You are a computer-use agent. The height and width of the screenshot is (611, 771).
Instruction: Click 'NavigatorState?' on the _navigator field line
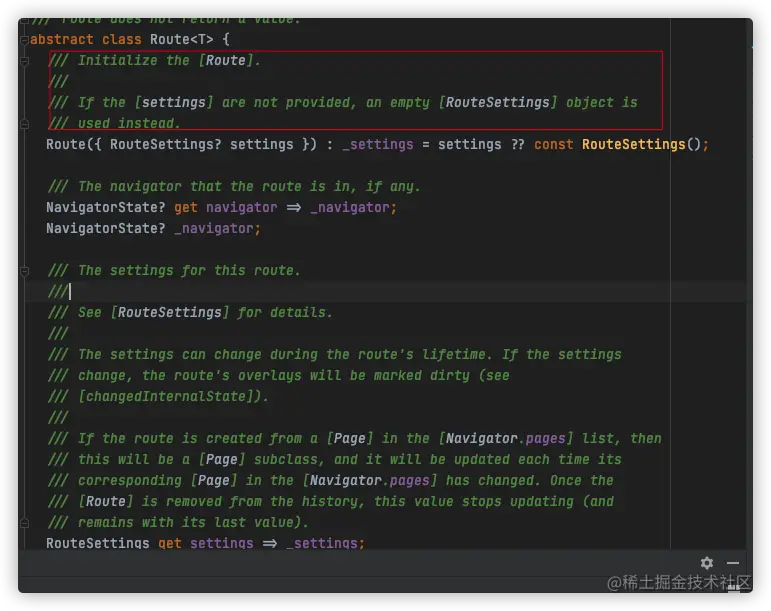click(106, 229)
